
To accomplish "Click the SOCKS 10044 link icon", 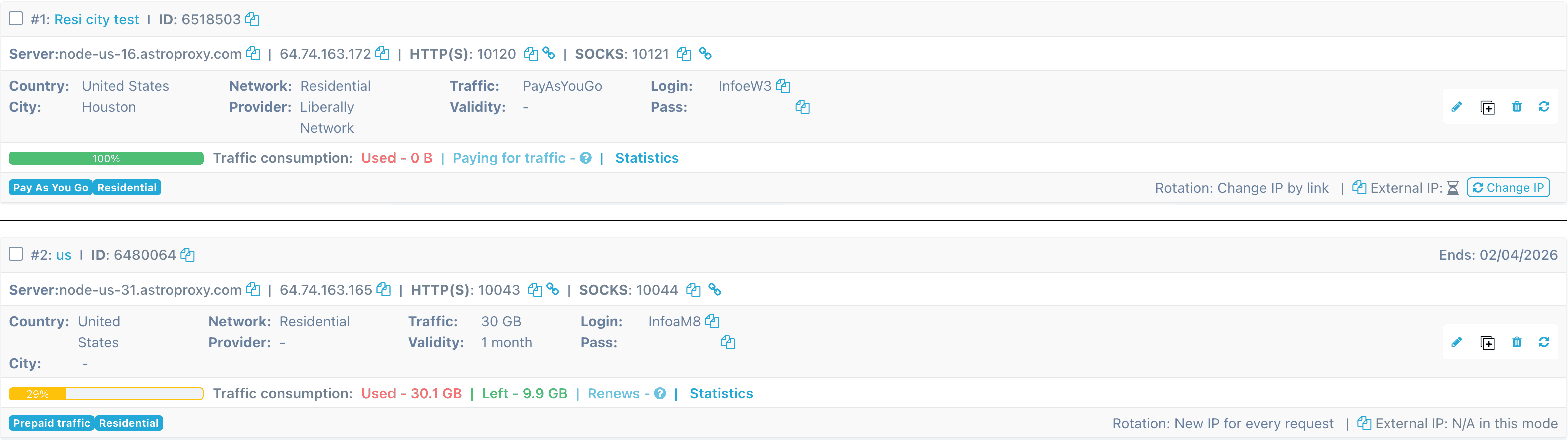I will (715, 290).
